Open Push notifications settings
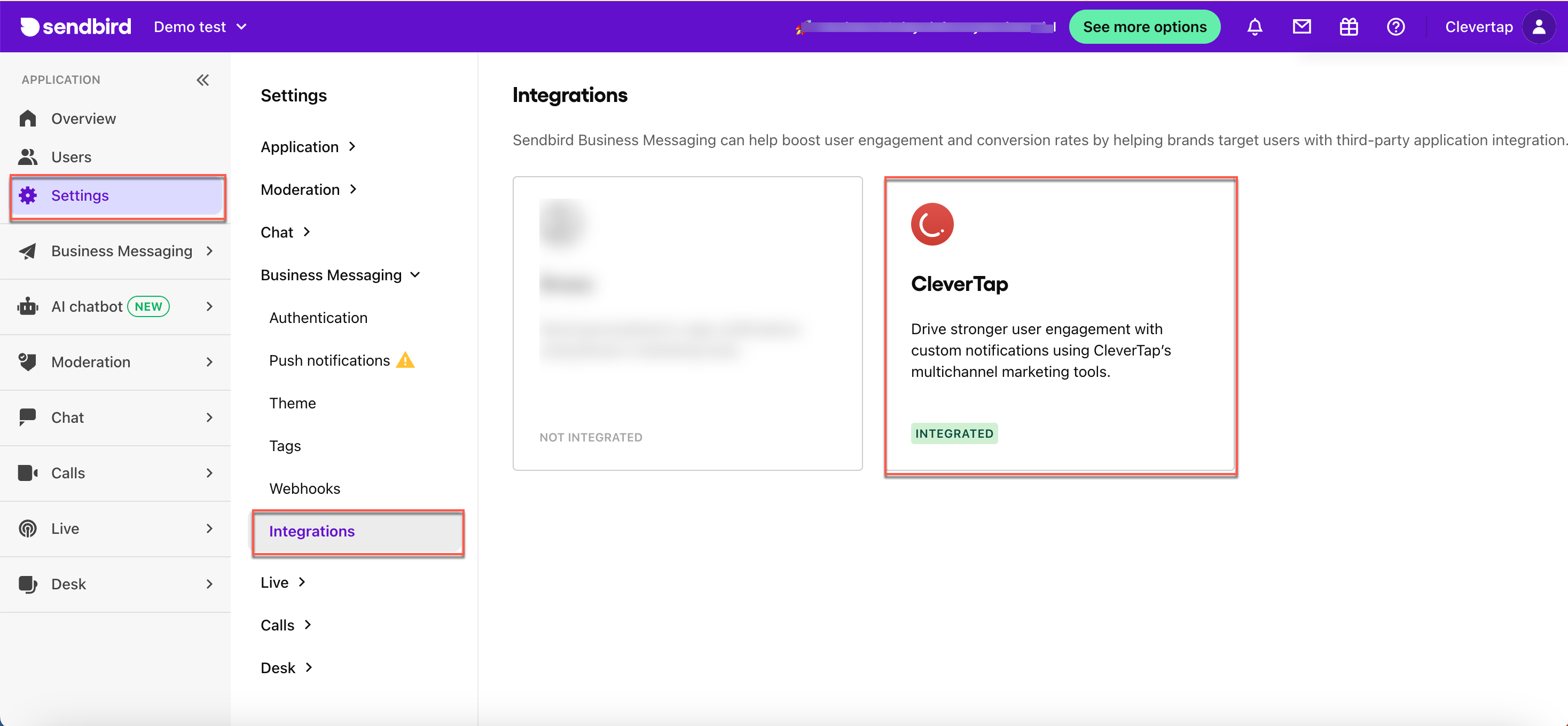Screen dimensions: 1568x726 tap(330, 360)
